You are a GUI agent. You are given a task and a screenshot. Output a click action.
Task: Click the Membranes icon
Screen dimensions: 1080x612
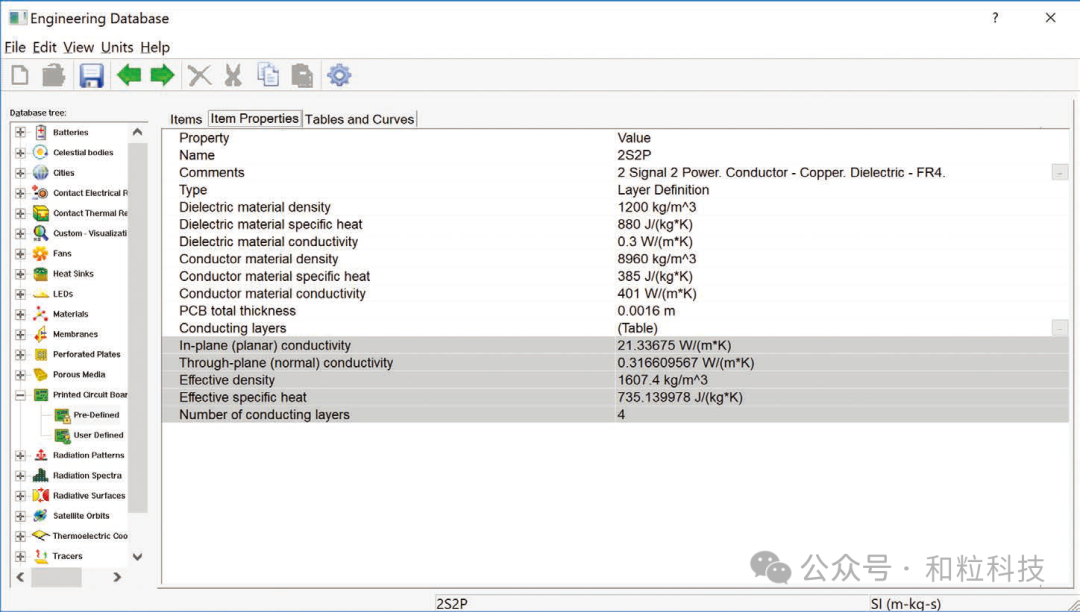[41, 334]
